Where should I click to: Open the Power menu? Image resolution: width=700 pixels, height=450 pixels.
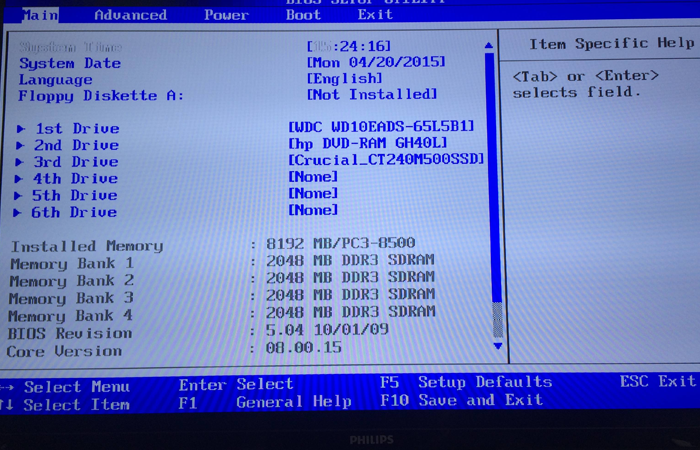tap(226, 15)
